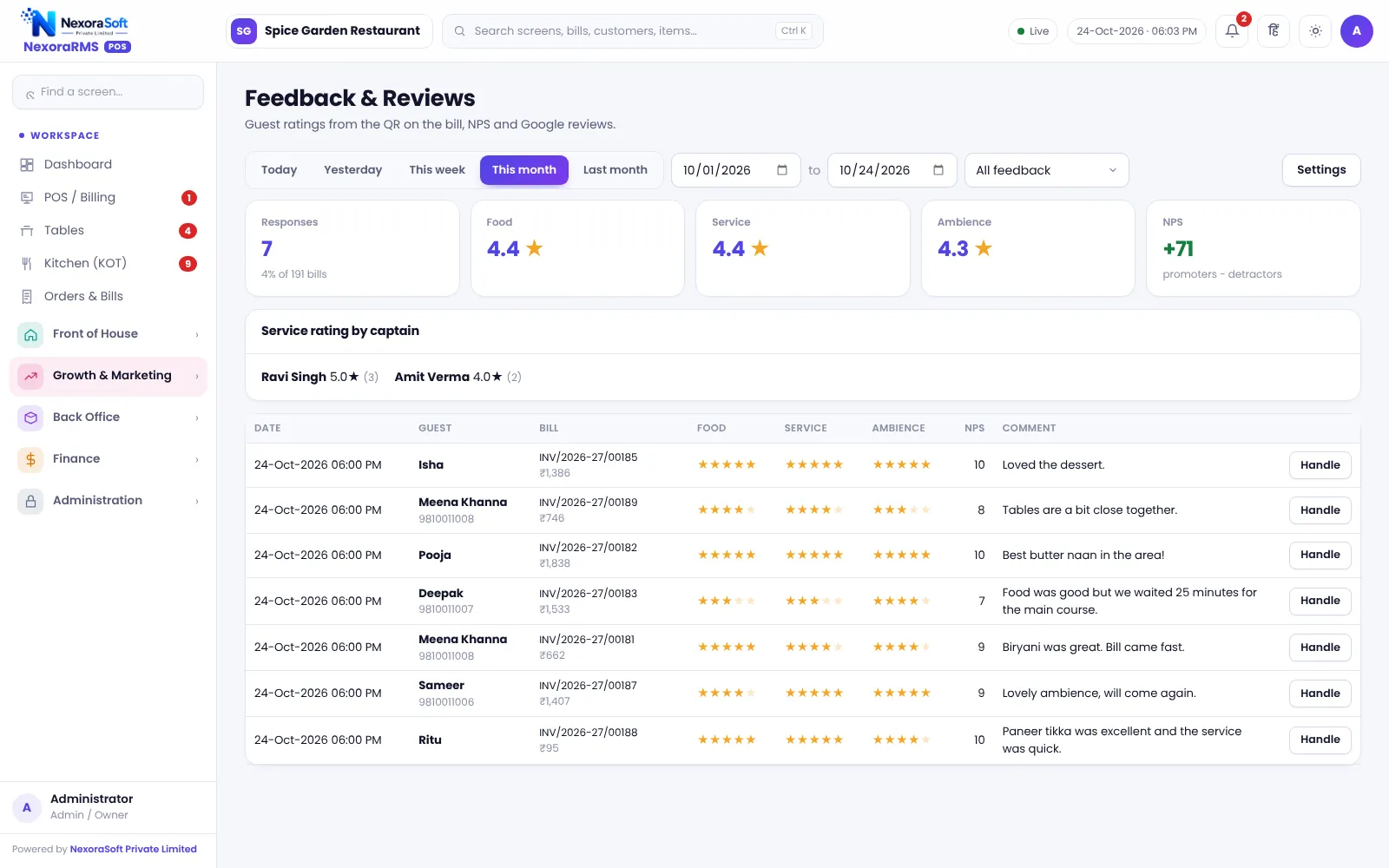Toggle the light/dark theme sun icon
The width and height of the screenshot is (1389, 868).
point(1315,31)
